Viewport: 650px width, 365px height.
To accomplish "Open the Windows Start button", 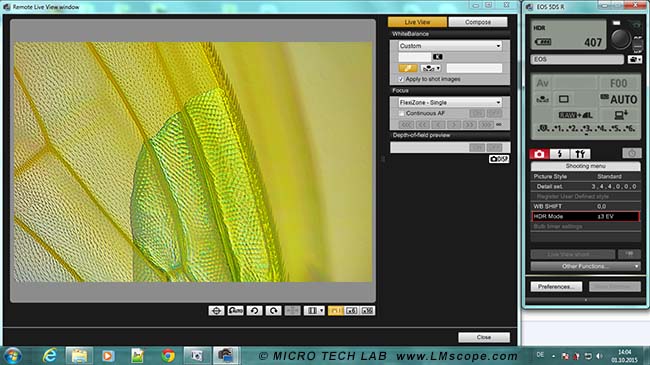I will click(x=13, y=355).
